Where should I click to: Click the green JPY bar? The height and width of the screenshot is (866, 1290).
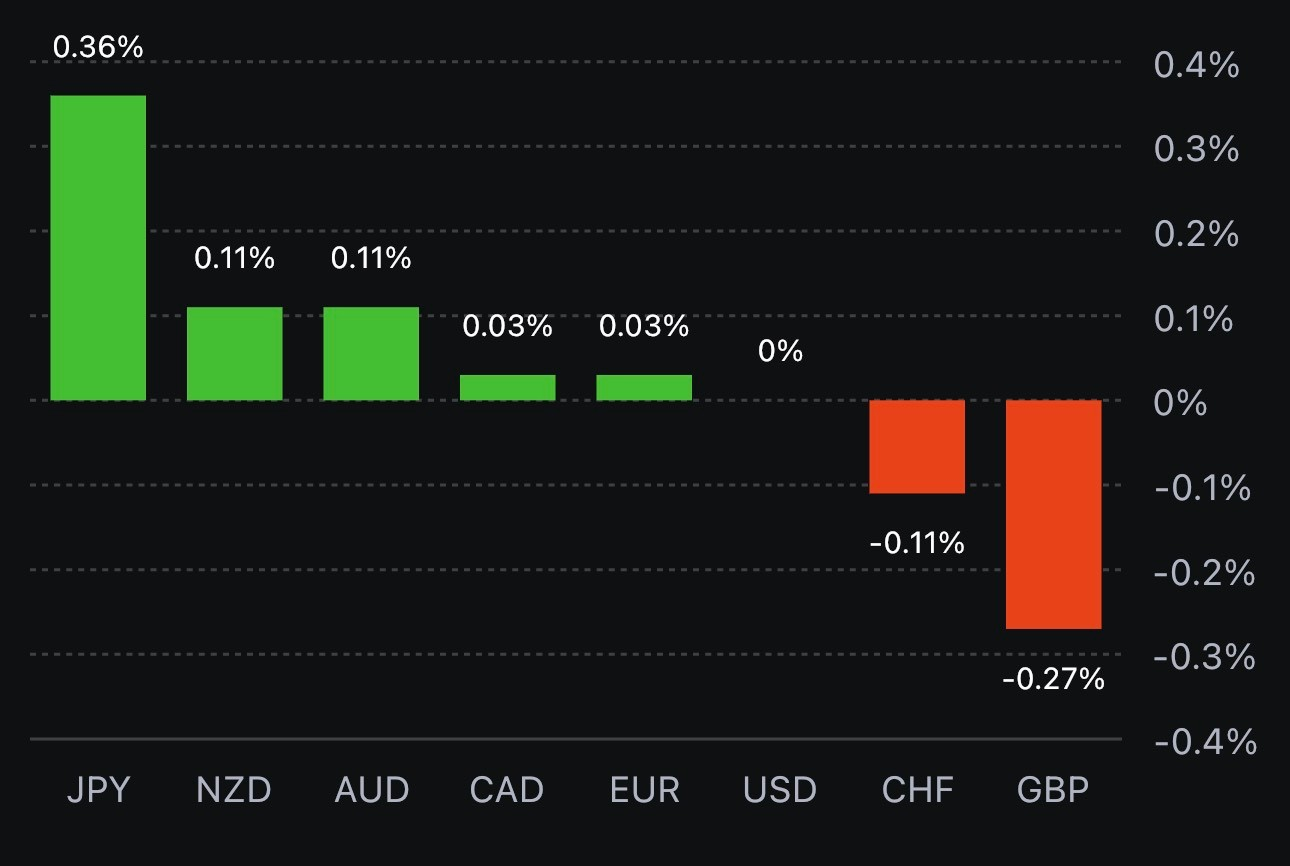coord(98,248)
